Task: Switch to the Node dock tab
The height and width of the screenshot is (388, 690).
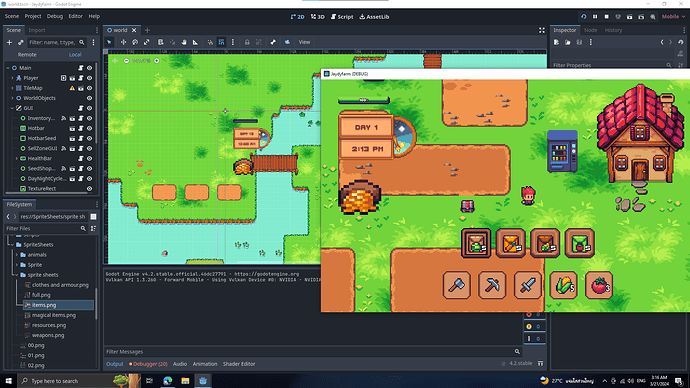Action: [590, 30]
